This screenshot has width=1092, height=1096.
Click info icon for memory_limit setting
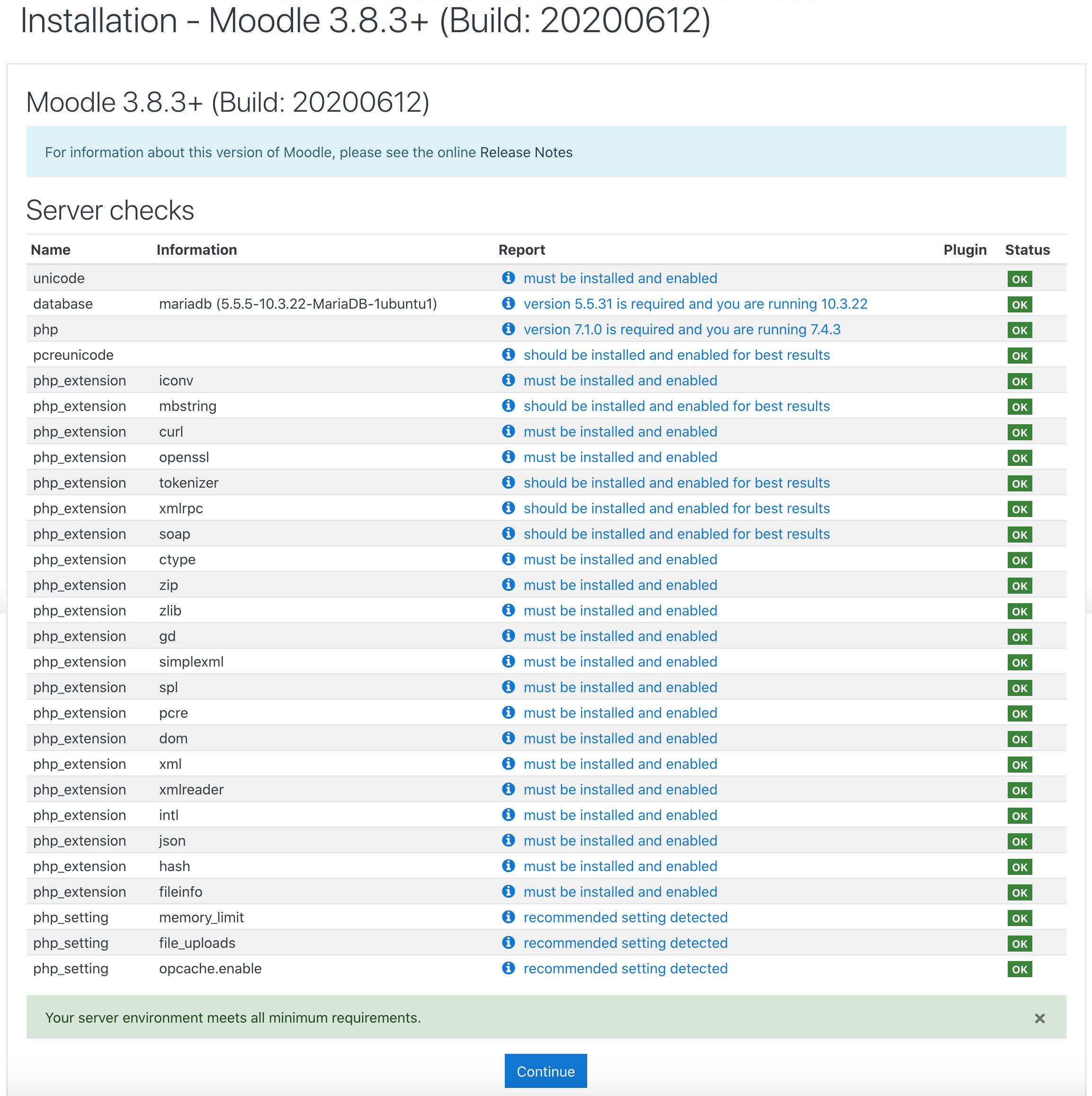508,917
